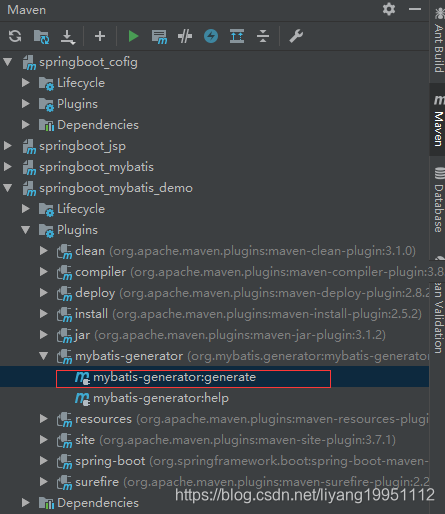
Task: Expand the compiler plugin node
Action: pos(44,272)
